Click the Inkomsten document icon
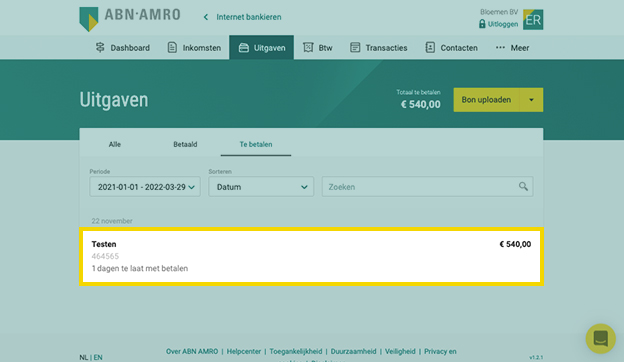The height and width of the screenshot is (362, 624). click(172, 47)
